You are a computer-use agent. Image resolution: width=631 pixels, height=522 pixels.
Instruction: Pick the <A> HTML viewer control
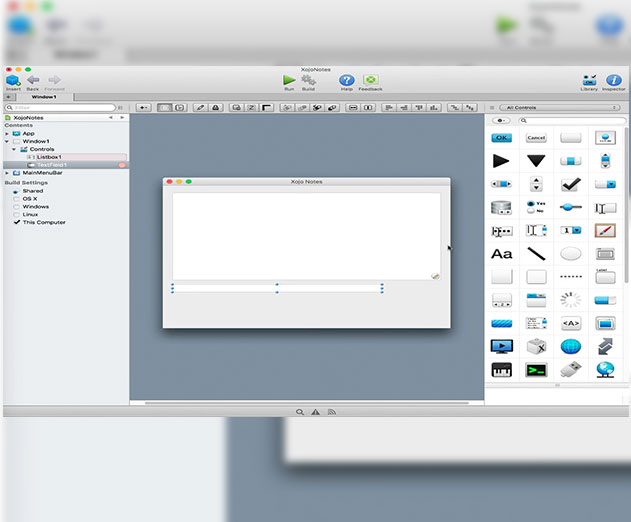coord(571,323)
